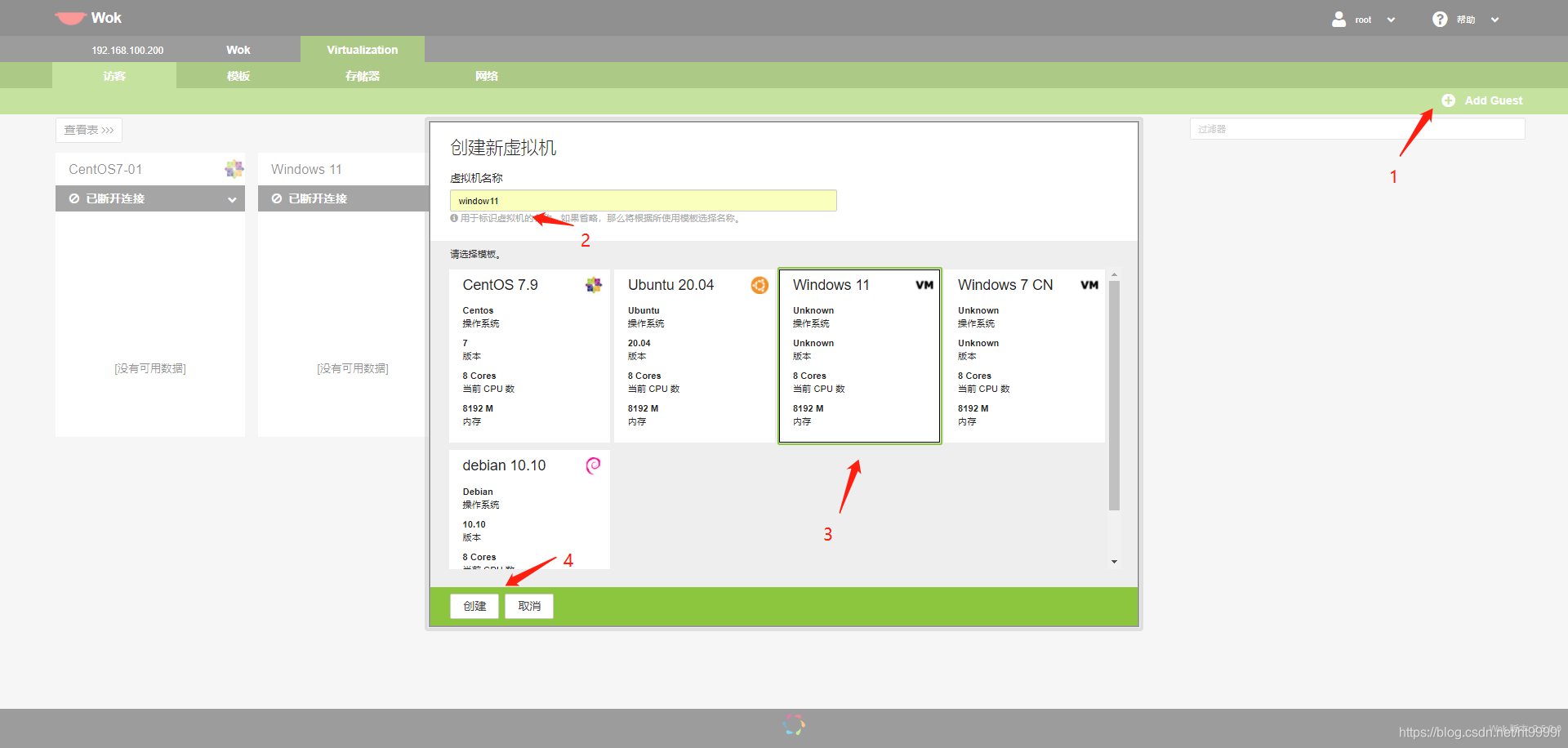Click the Add Guest plus icon
Screen dimensions: 1568x748
point(1448,100)
